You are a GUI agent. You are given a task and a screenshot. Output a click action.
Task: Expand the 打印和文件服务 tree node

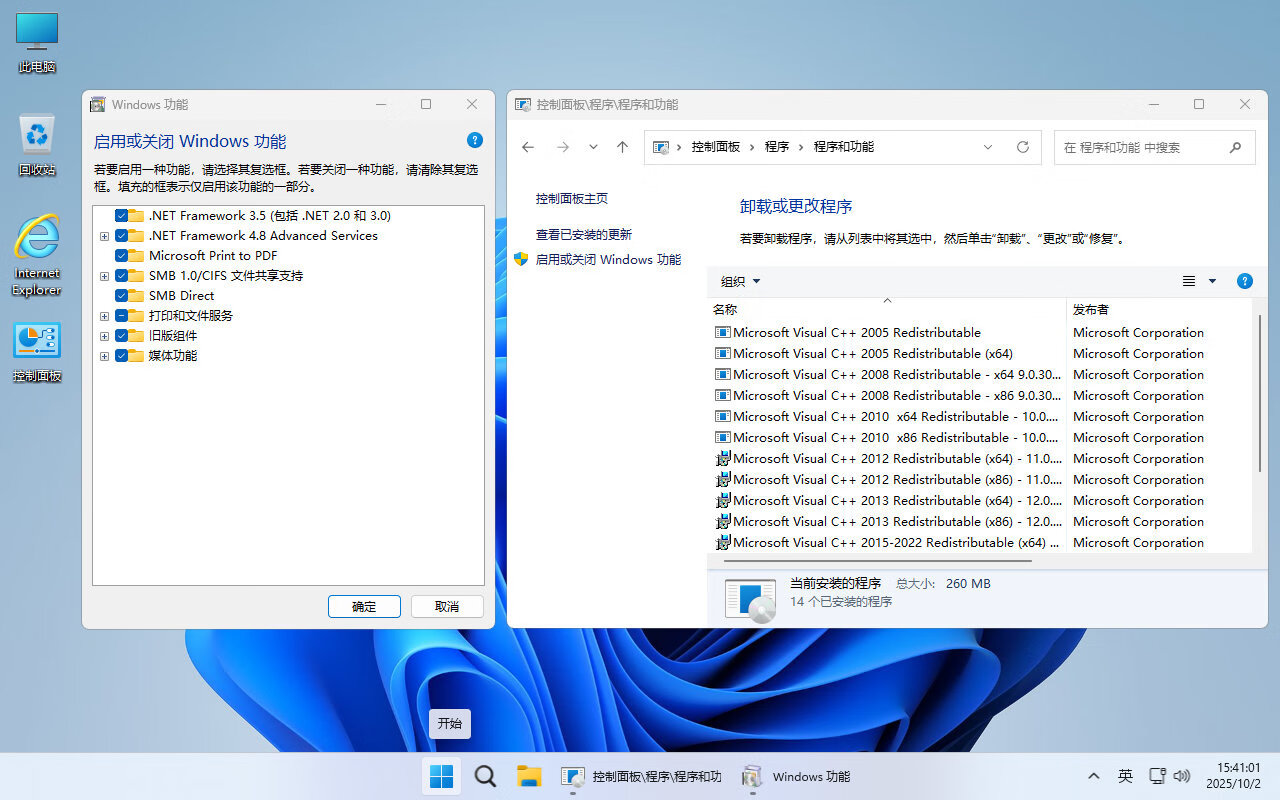click(104, 315)
